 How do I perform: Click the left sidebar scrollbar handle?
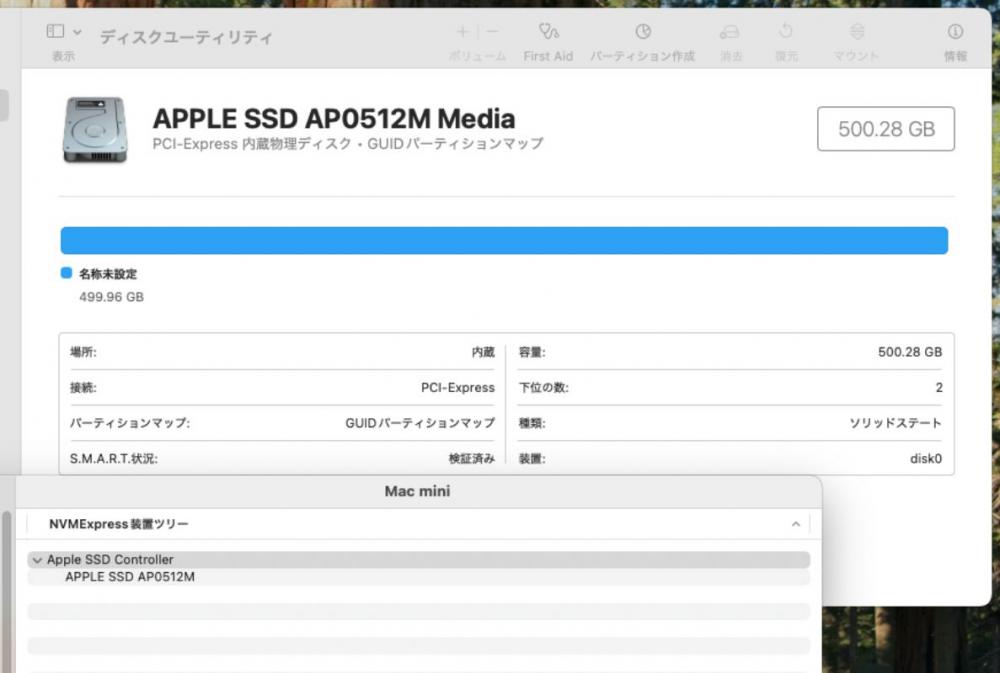pos(7,590)
